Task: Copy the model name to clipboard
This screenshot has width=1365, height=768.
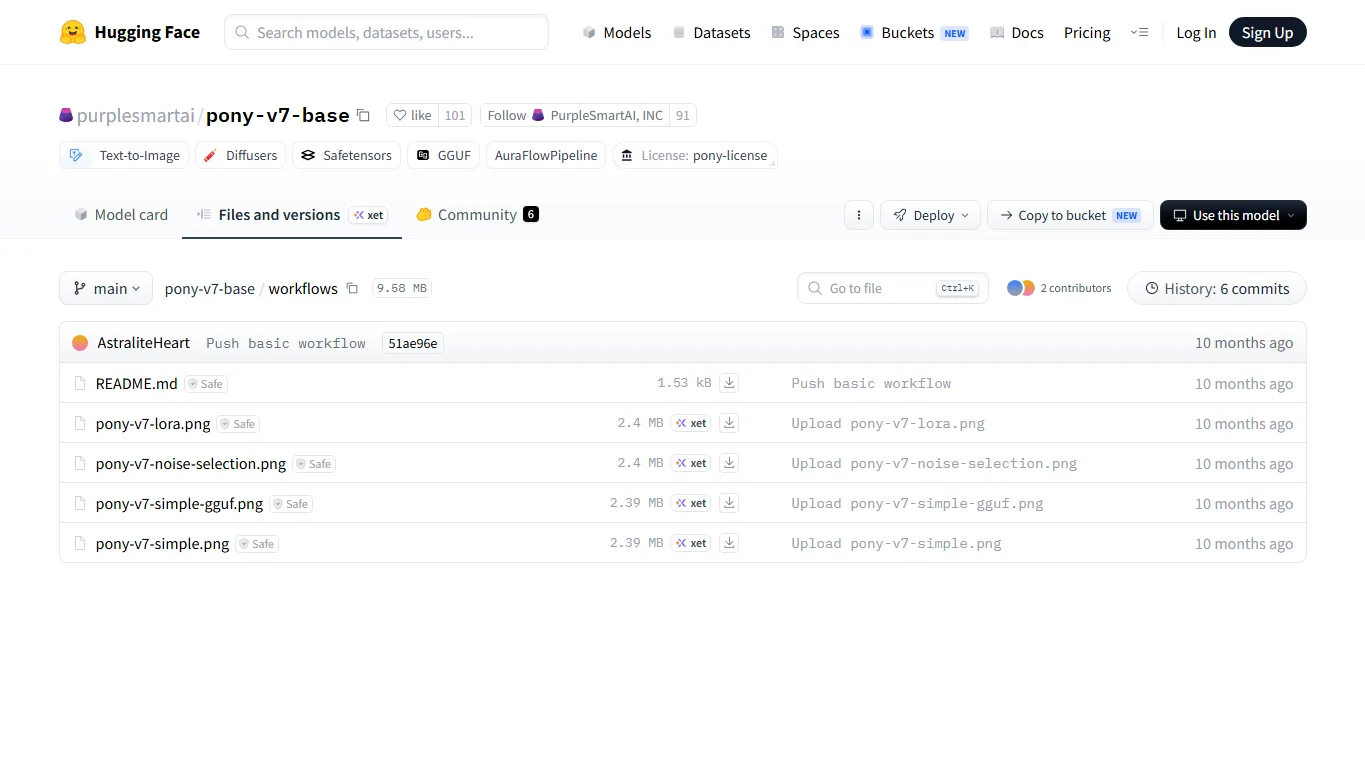Action: tap(363, 115)
